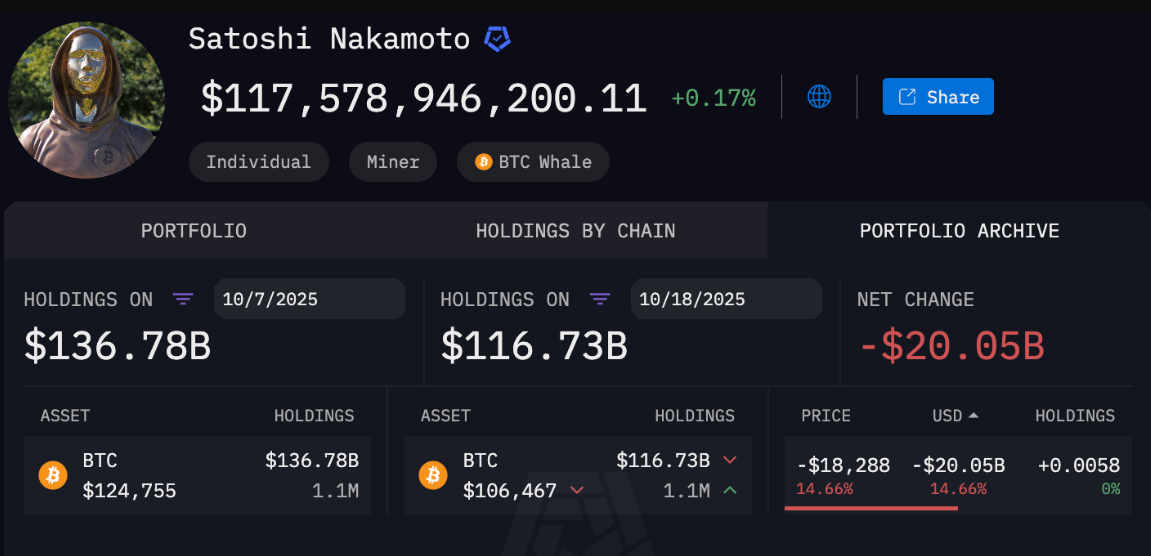
Task: Click the verified badge beside Satoshi Nakamoto
Action: [x=498, y=40]
